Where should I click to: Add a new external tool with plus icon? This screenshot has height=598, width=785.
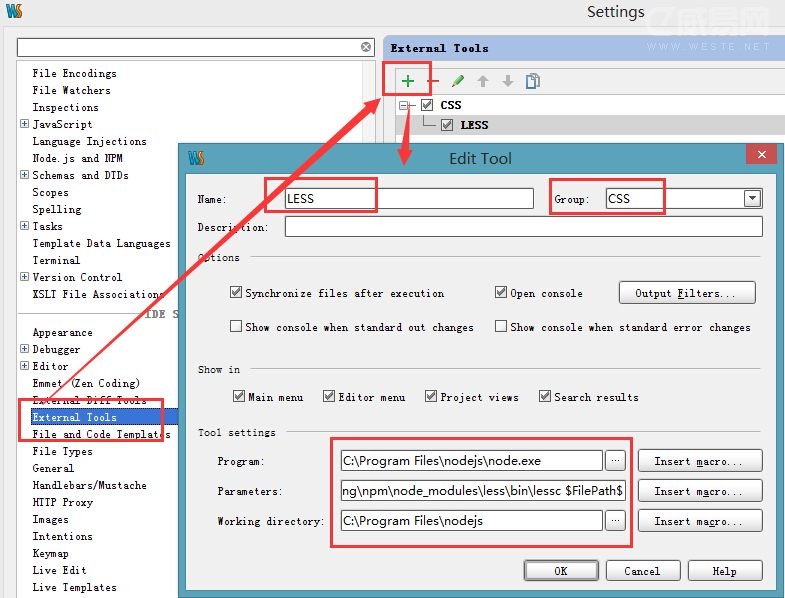[408, 81]
